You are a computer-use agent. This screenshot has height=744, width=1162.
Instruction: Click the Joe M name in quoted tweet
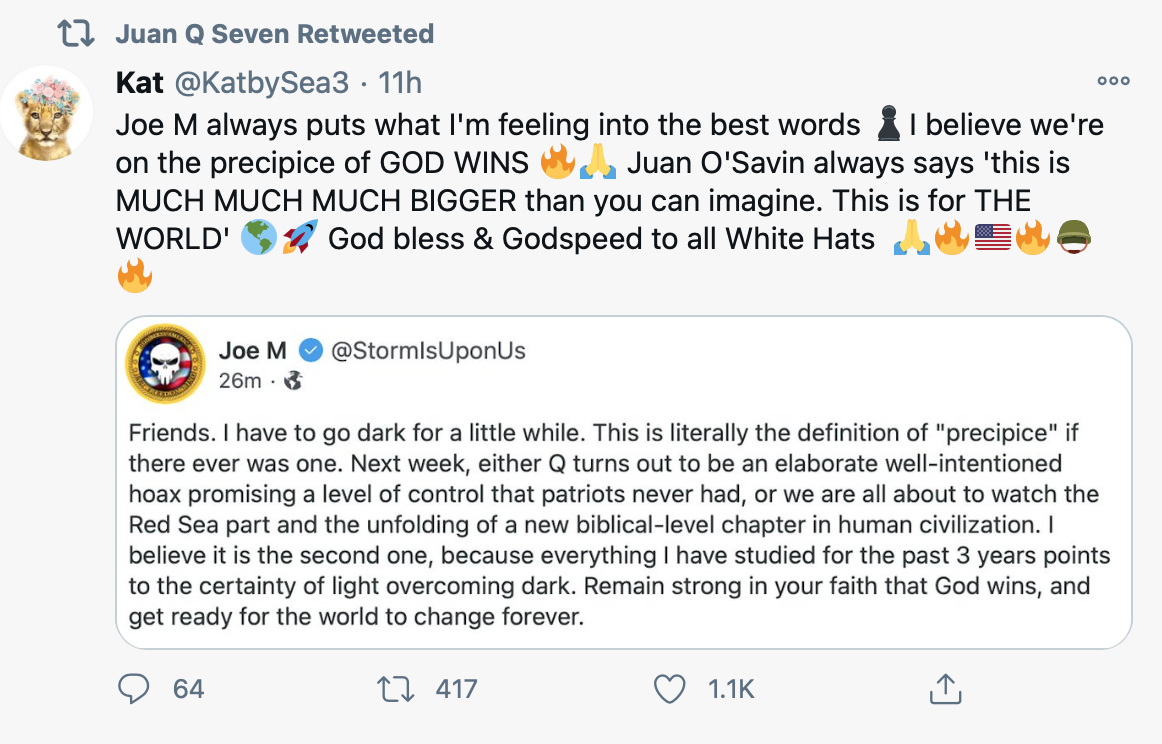[x=253, y=350]
